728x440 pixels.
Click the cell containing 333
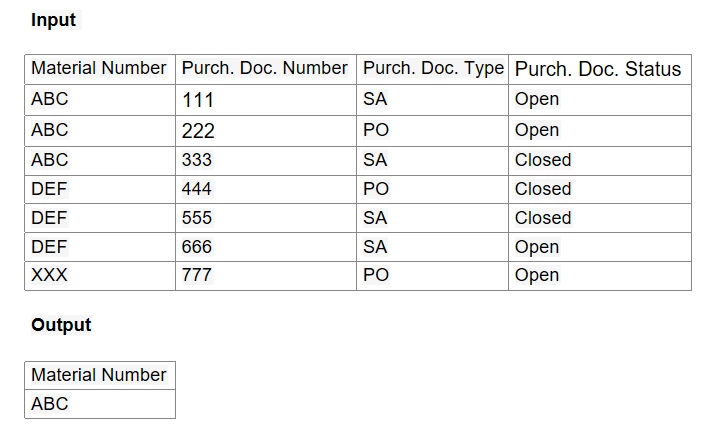point(266,161)
